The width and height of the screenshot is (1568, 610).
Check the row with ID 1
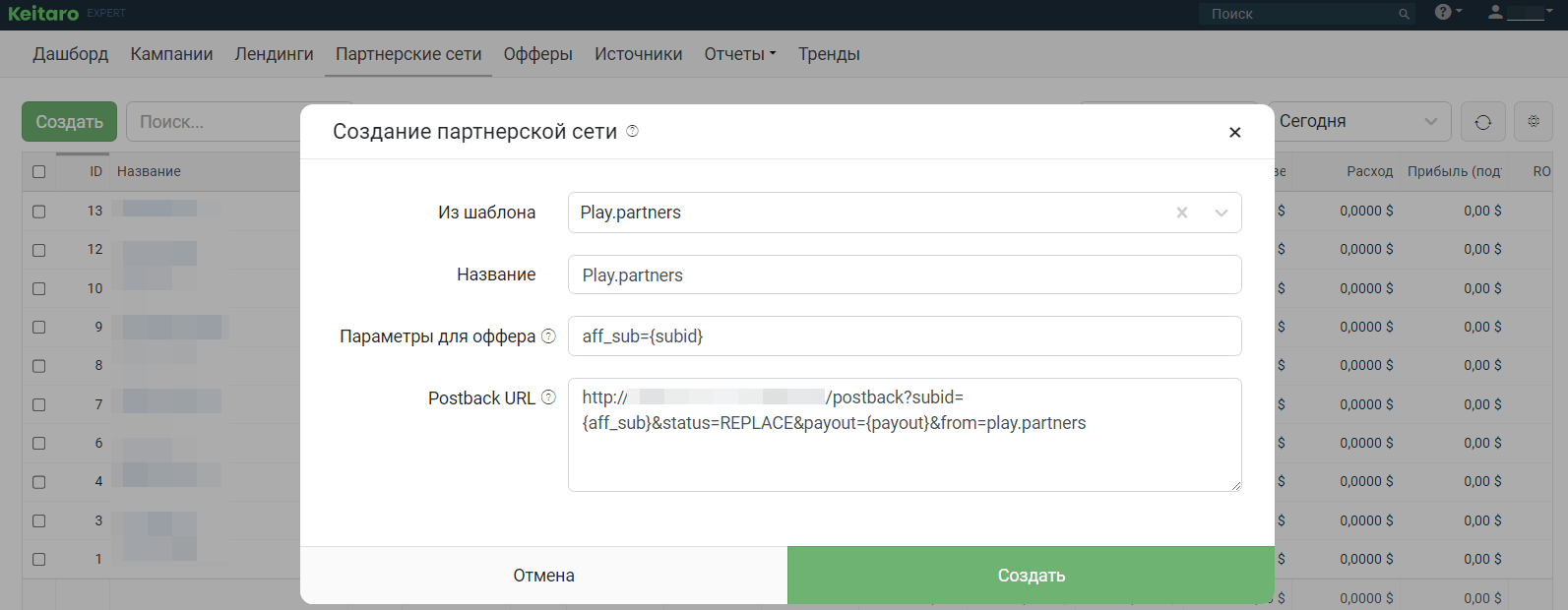coord(39,559)
